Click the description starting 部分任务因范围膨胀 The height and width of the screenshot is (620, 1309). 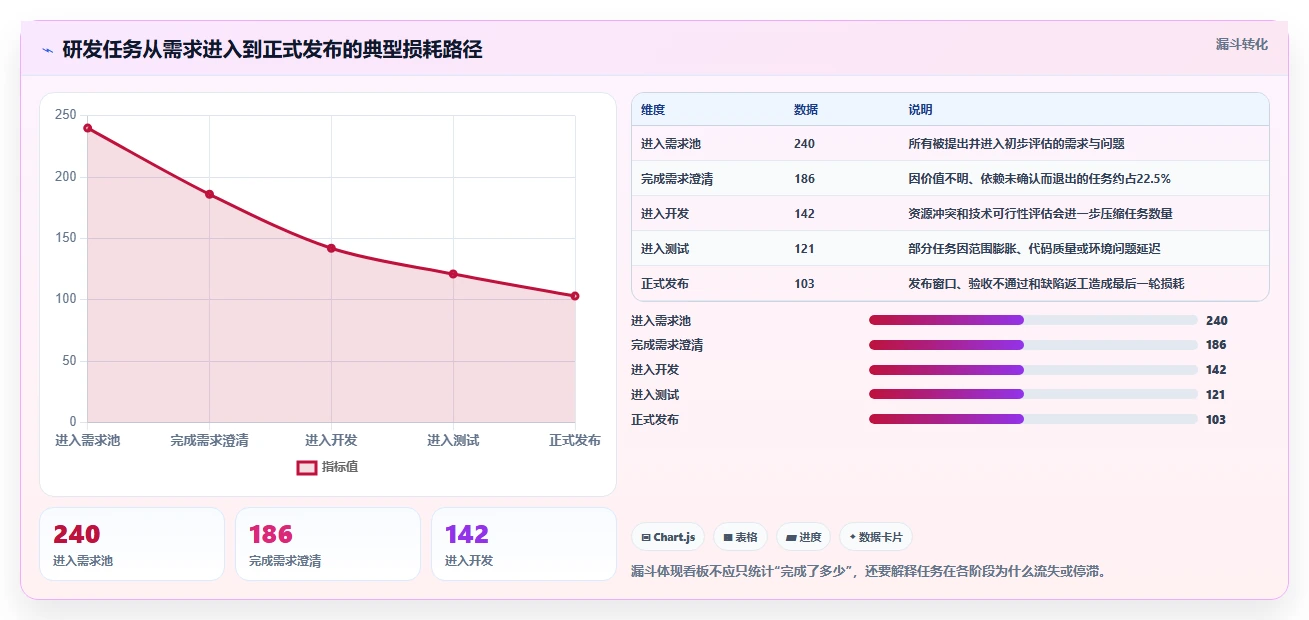[x=1034, y=249]
